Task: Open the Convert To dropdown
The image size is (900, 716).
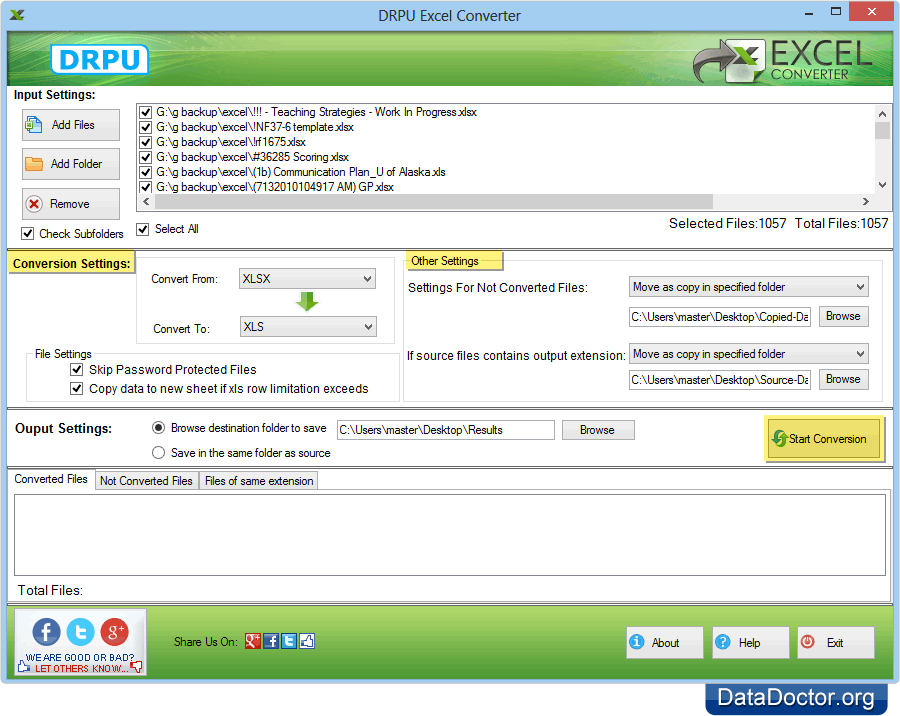Action: click(x=307, y=327)
